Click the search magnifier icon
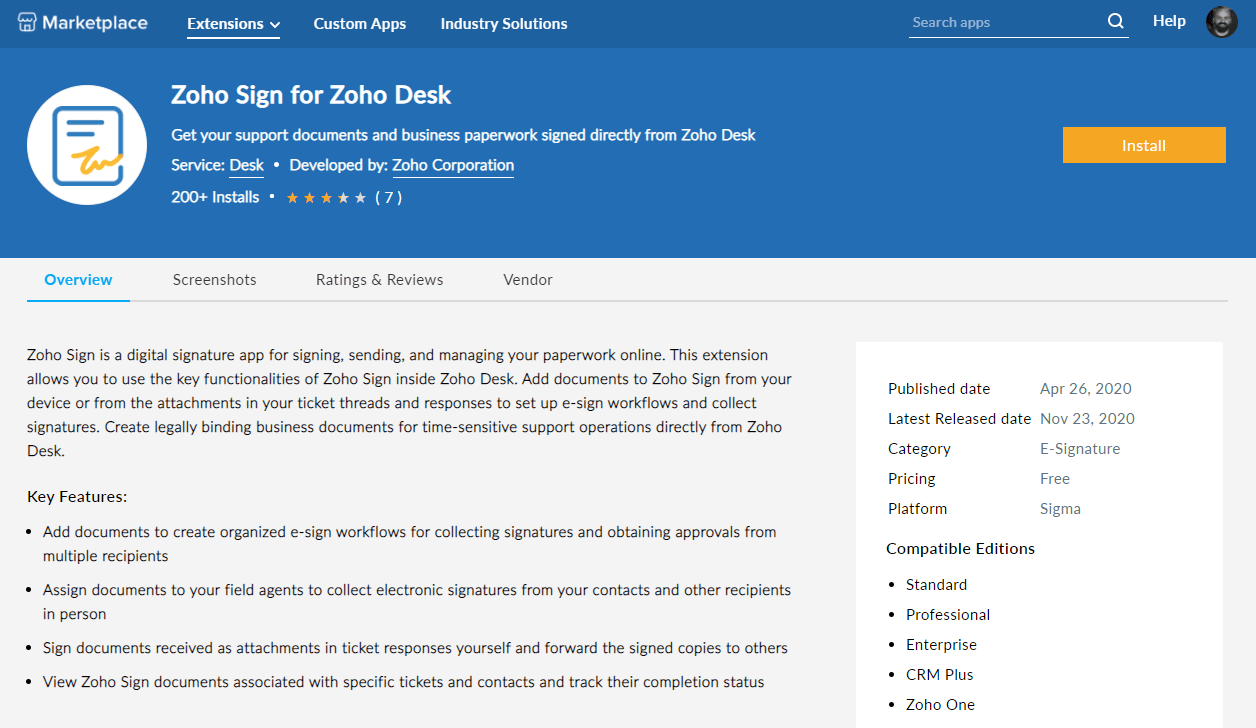The width and height of the screenshot is (1256, 728). pos(1116,22)
